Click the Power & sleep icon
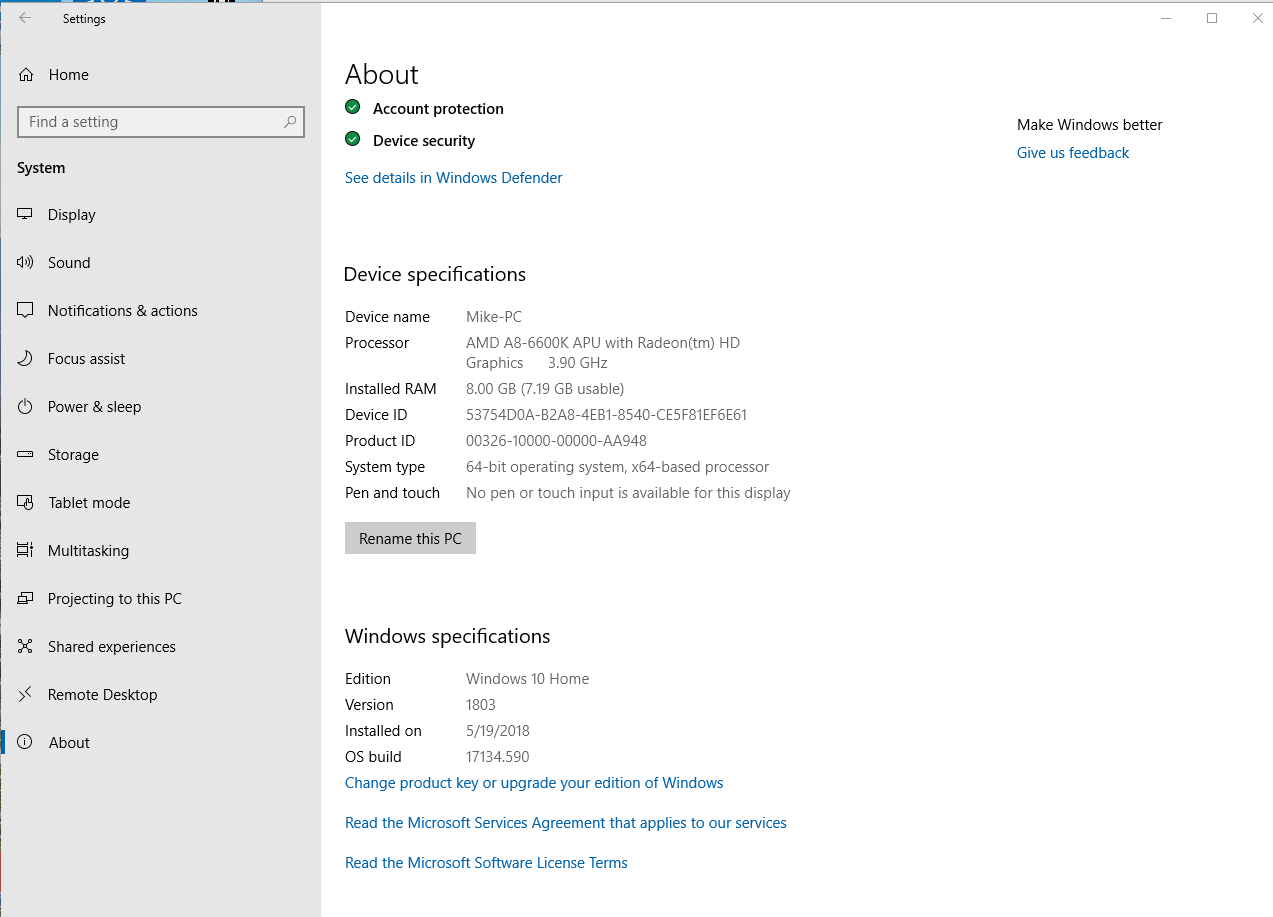The image size is (1273, 917). (26, 407)
